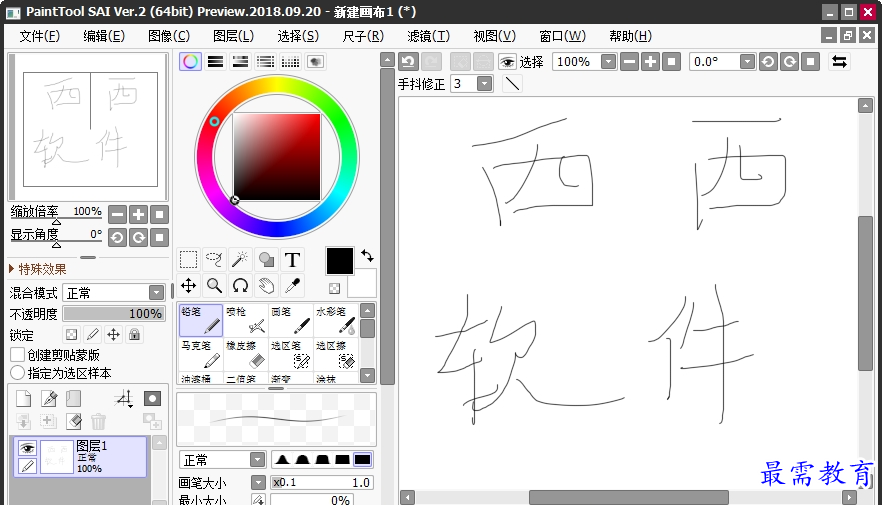Enable the 创建剪贴蒙版 checkbox
The width and height of the screenshot is (882, 505).
[x=17, y=355]
